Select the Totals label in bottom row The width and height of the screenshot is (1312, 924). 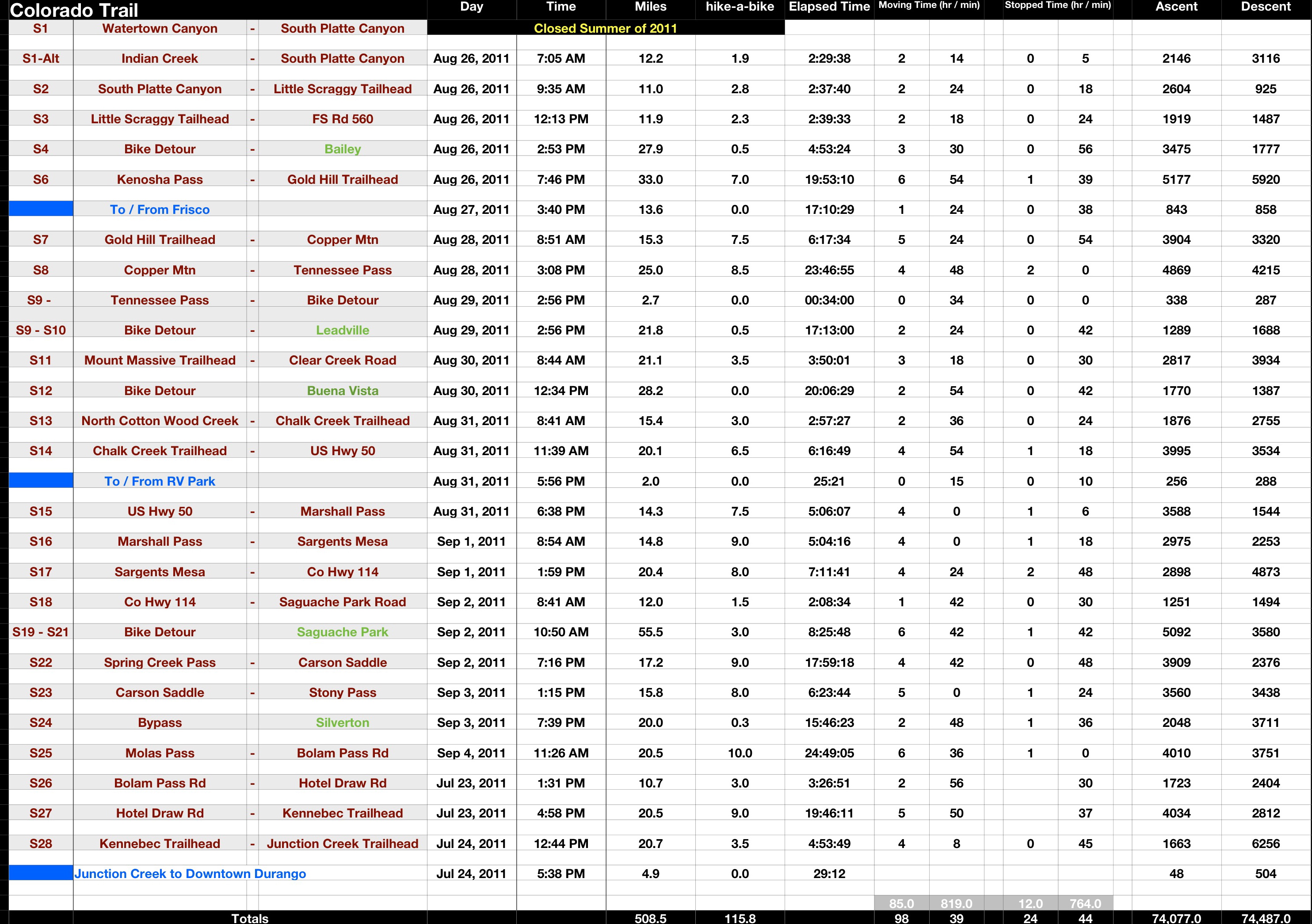250,918
